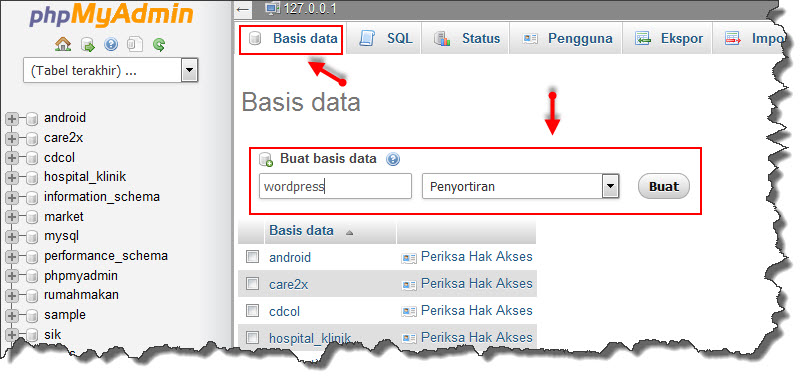Sort by the Basis data column header
Screen dimensions: 811x383
tap(302, 230)
